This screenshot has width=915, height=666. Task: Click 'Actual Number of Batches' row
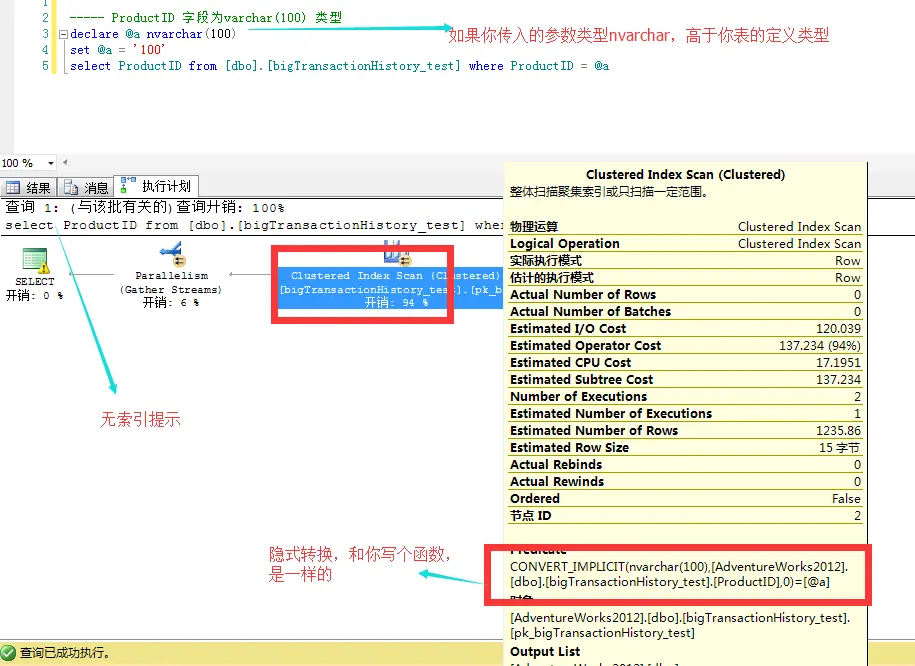pos(685,311)
